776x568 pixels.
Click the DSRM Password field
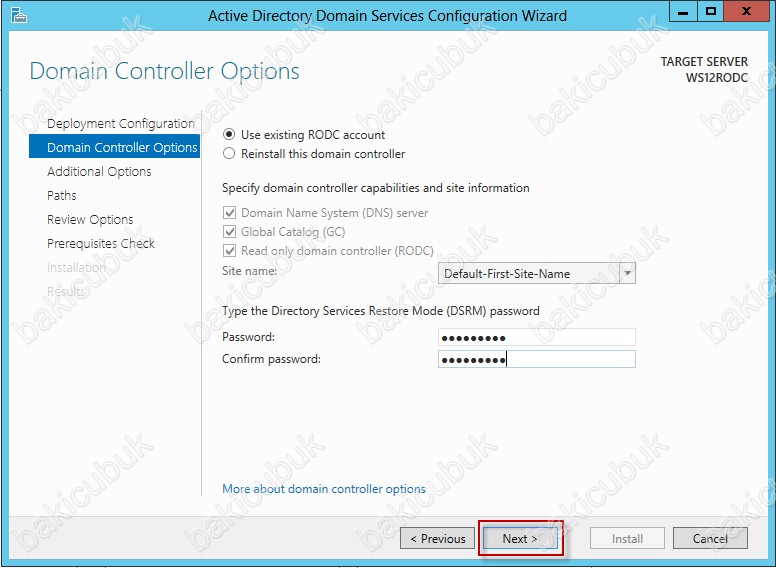(x=537, y=337)
